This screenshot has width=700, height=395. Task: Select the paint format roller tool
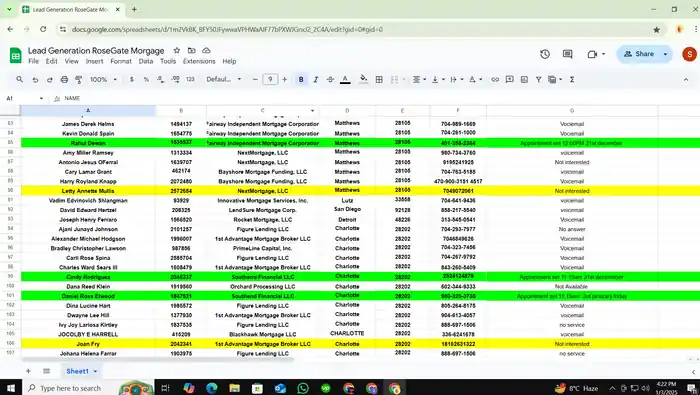coord(79,79)
